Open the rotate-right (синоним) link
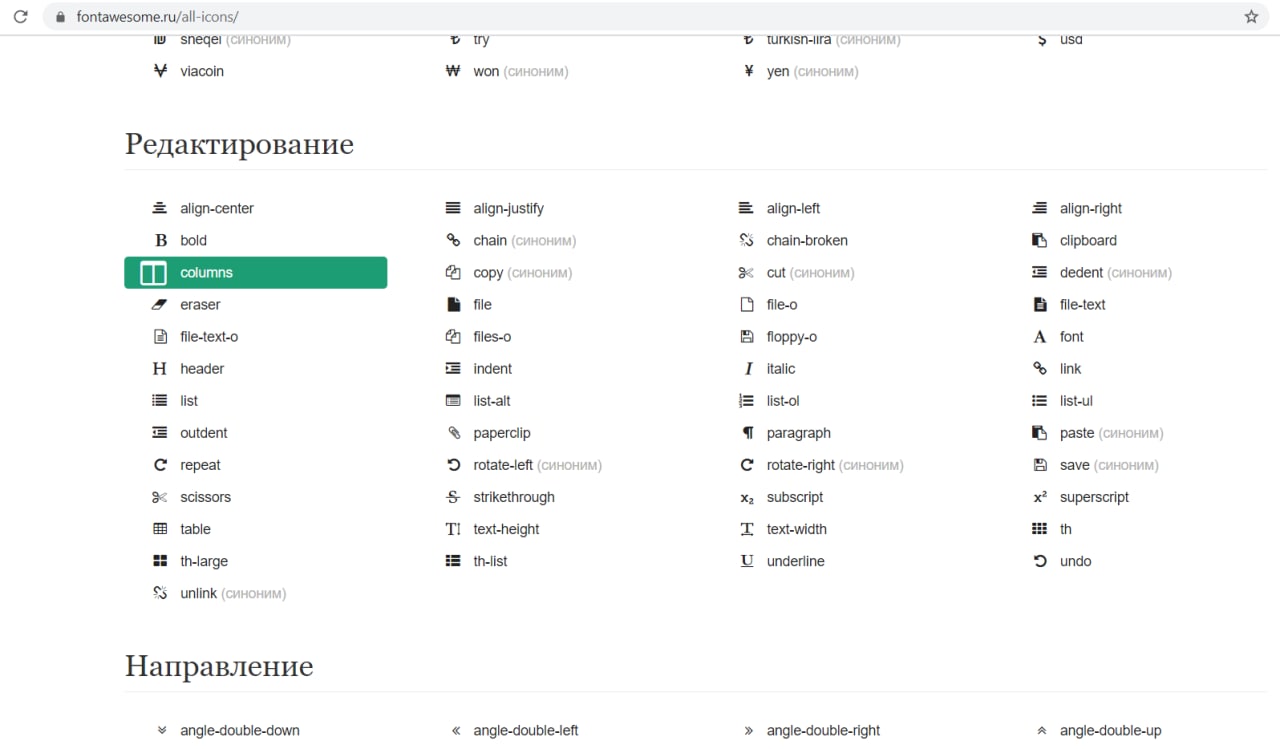The height and width of the screenshot is (749, 1280). tap(835, 465)
